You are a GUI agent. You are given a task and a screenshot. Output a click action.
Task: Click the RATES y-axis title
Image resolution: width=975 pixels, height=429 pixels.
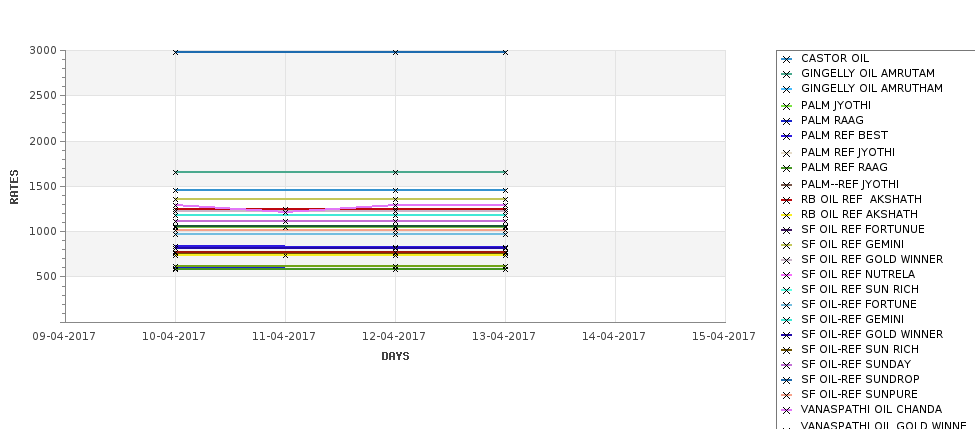pos(14,187)
